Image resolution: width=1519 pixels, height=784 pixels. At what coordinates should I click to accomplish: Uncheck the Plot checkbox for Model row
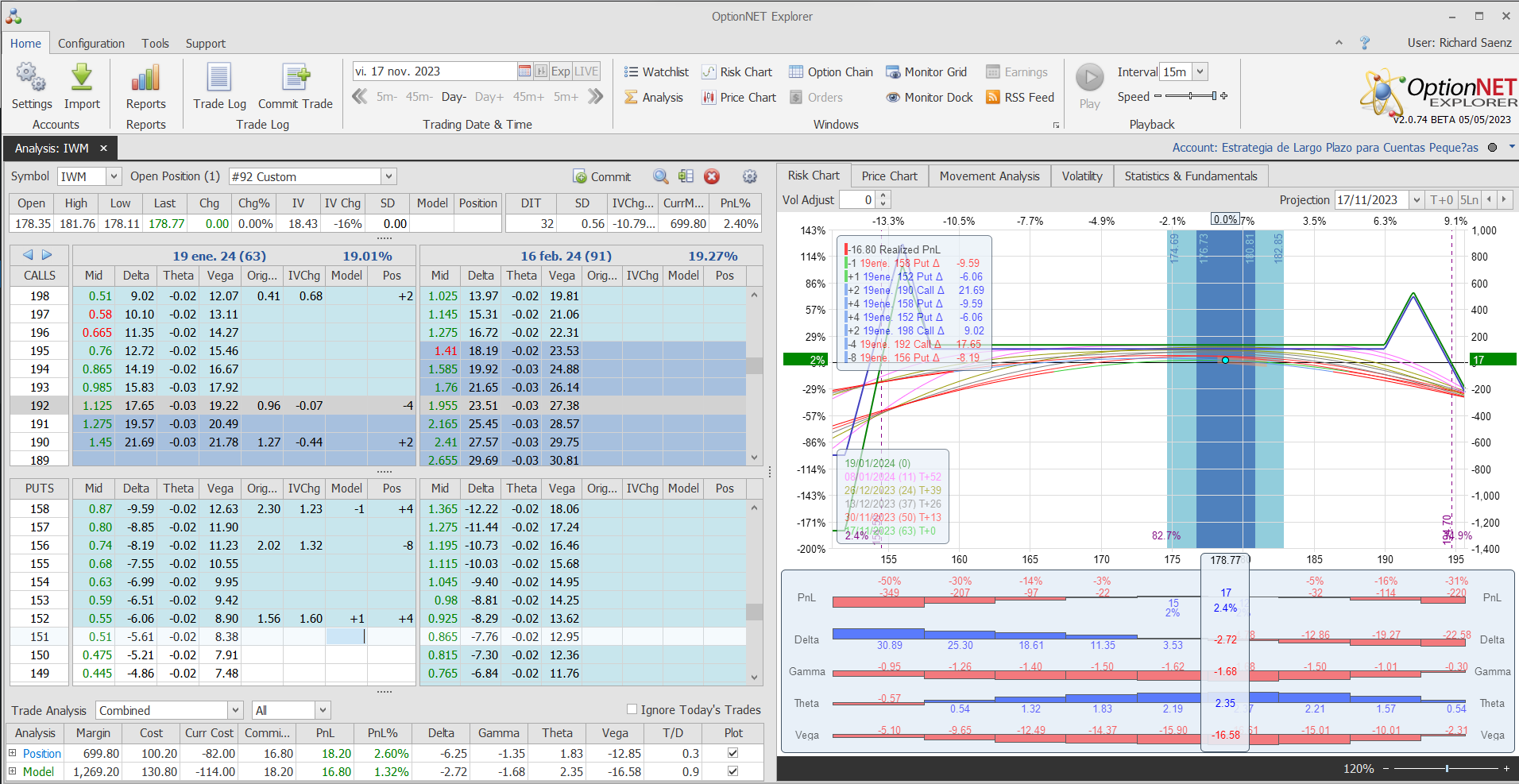732,771
